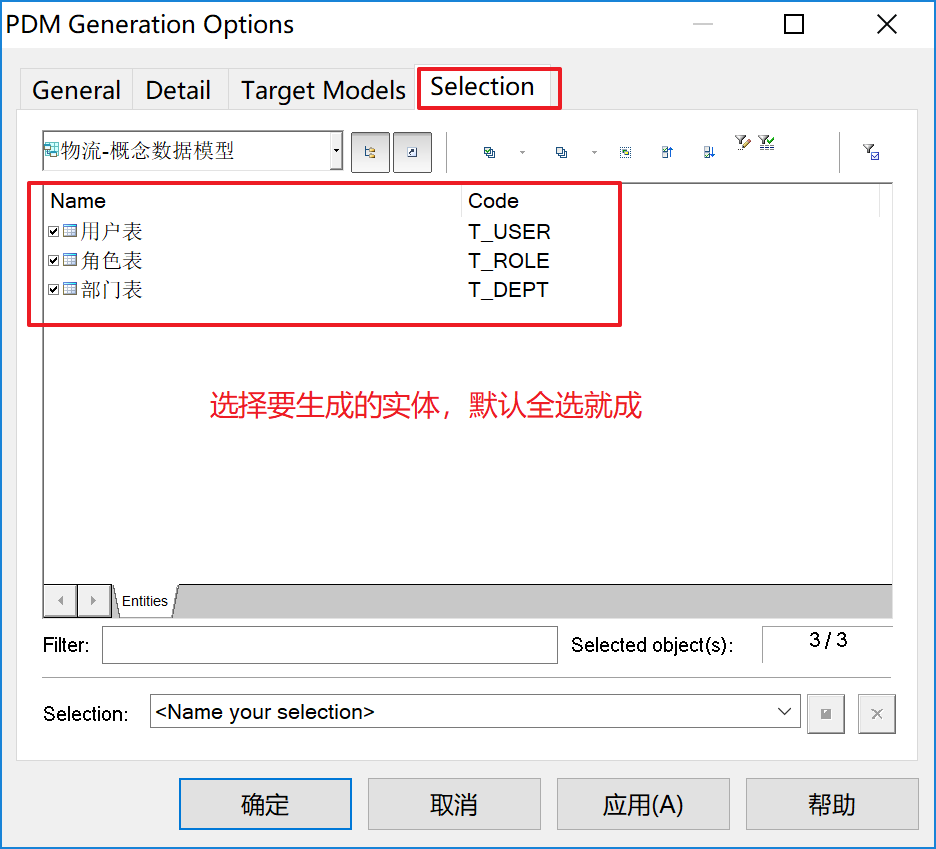This screenshot has width=936, height=849.
Task: Close the PDM Generation Options dialog
Action: coord(887,24)
